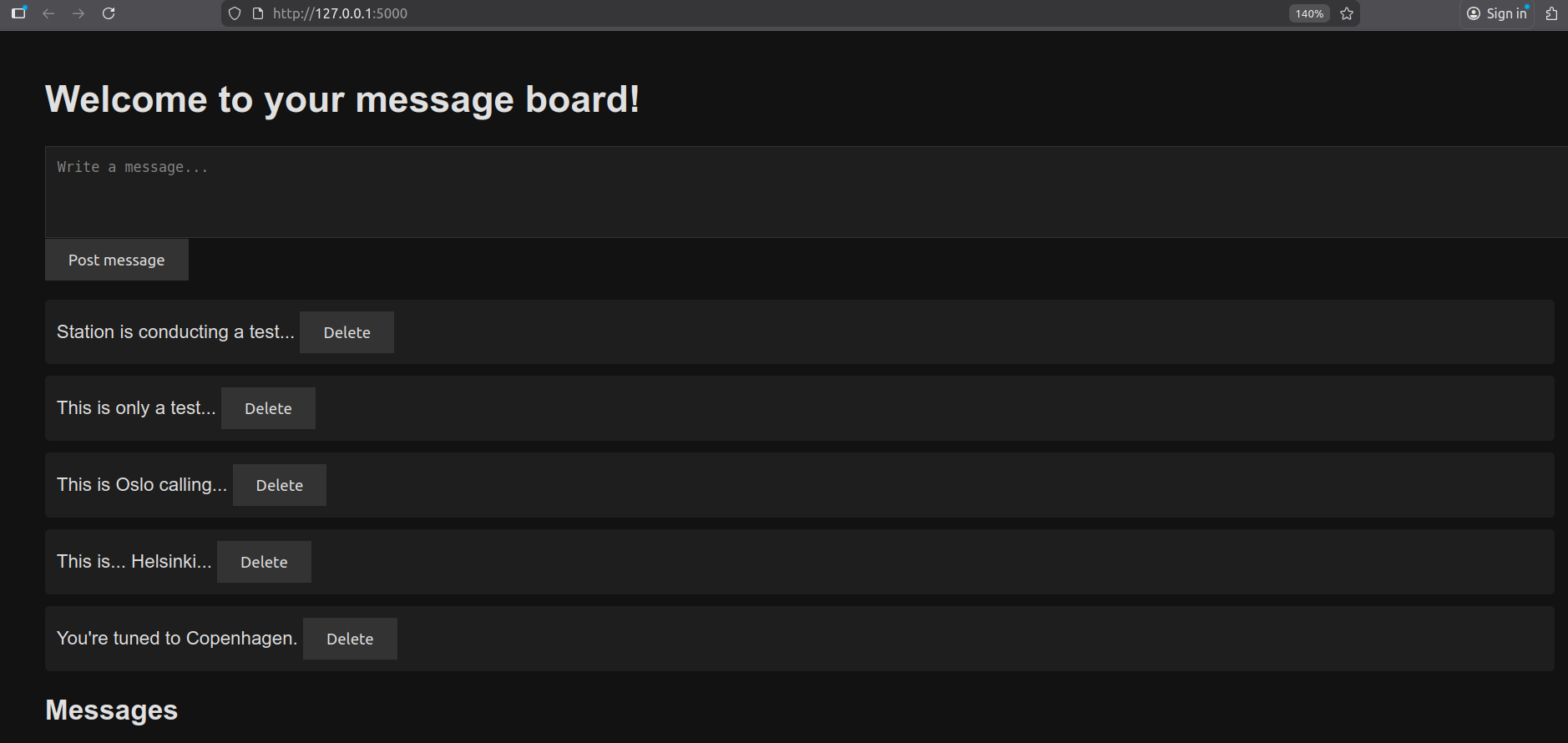Delete the 'You're tuned to Copenhagen' message
This screenshot has height=743, width=1568.
[x=350, y=638]
